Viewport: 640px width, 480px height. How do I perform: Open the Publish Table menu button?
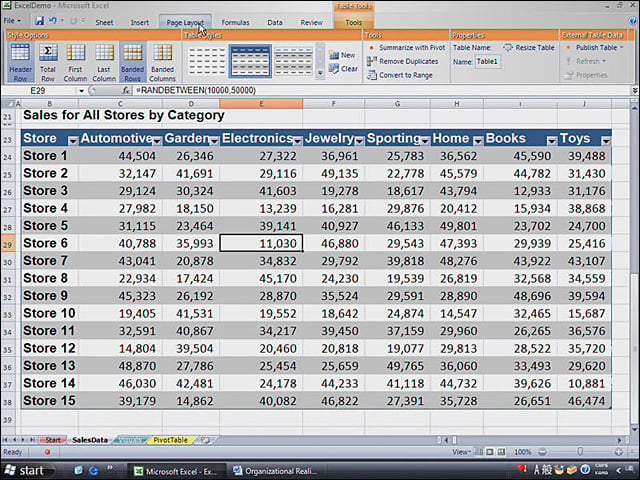595,48
